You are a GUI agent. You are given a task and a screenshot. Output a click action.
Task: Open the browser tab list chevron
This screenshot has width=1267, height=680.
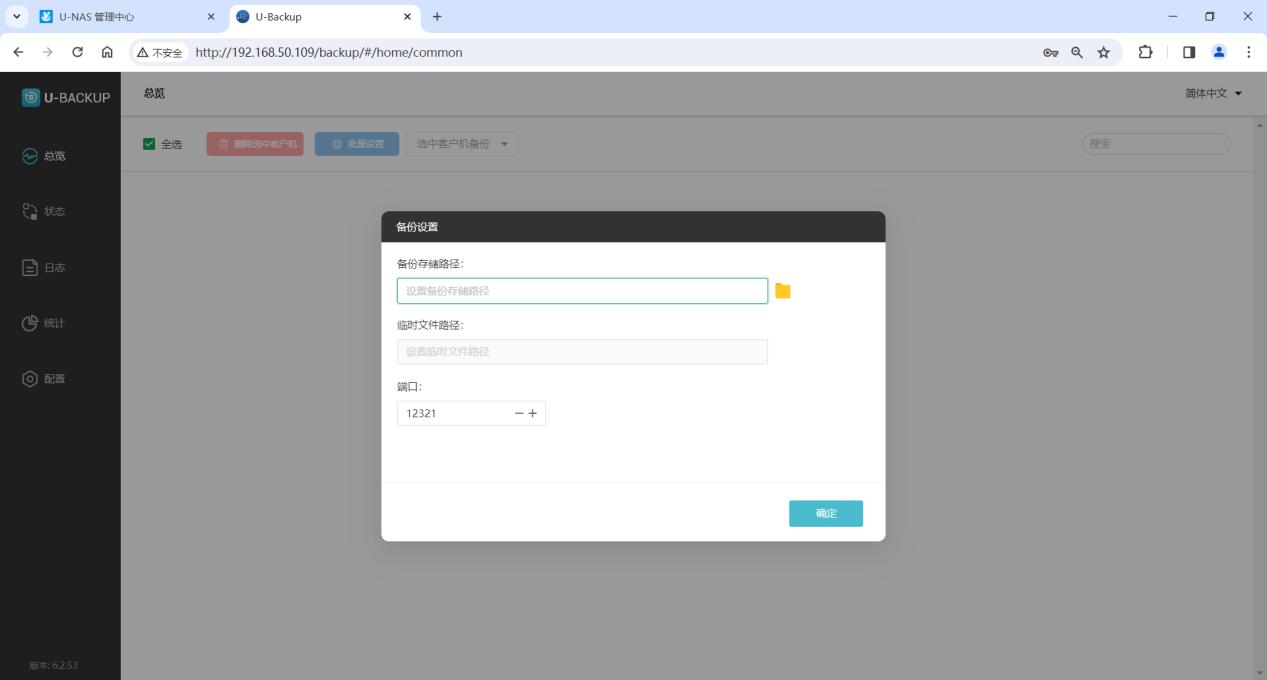tap(16, 17)
